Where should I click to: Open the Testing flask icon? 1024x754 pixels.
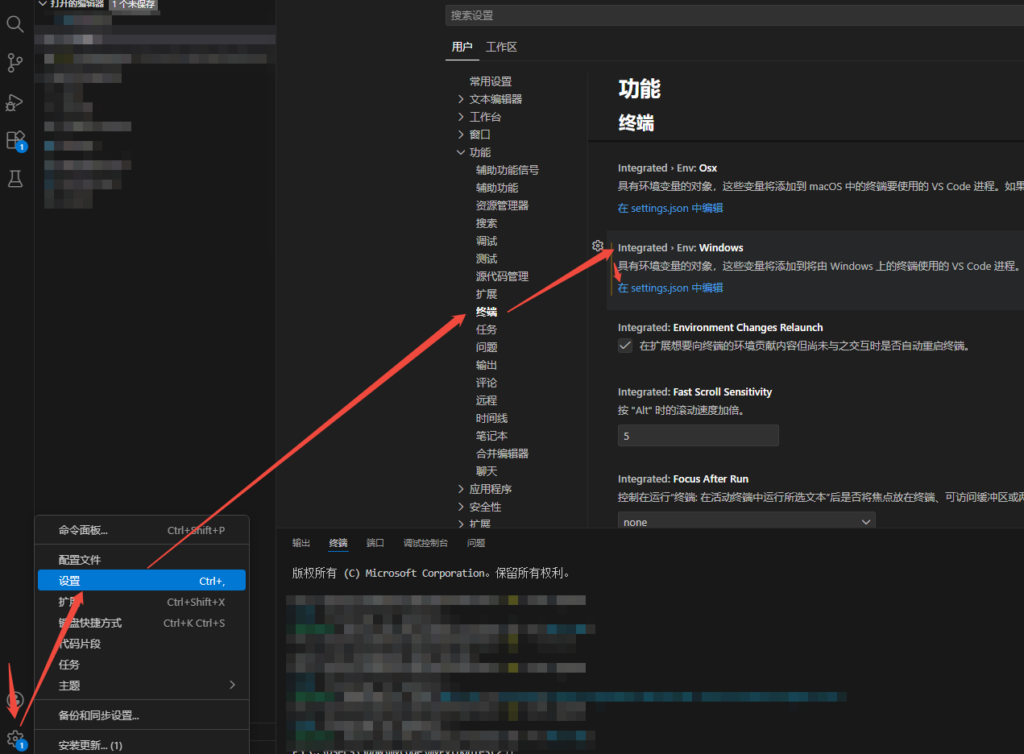click(15, 179)
